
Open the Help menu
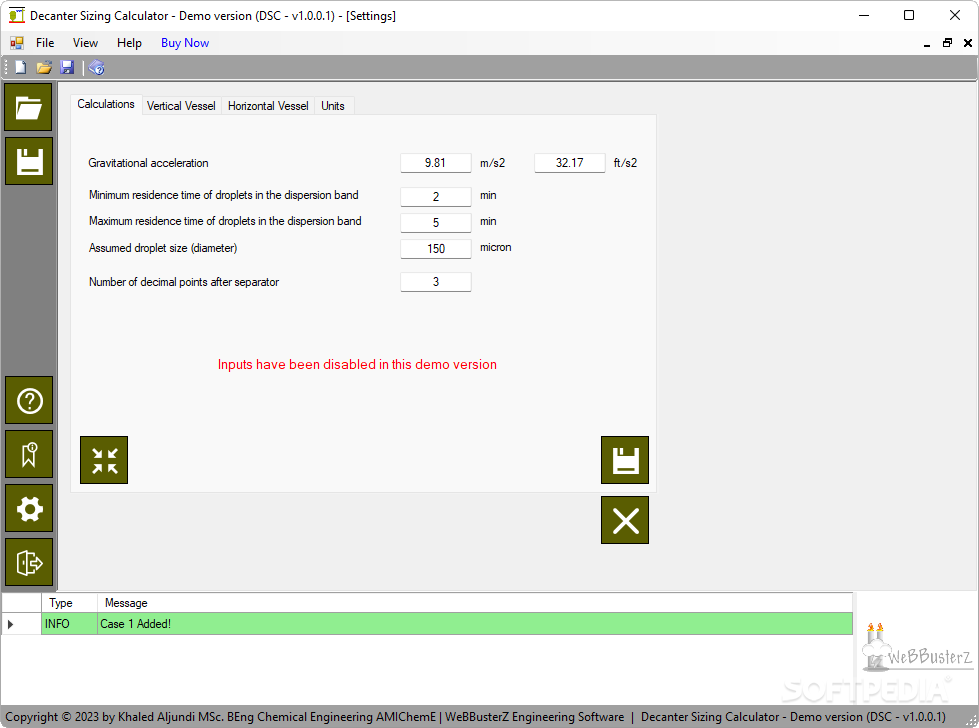[129, 42]
